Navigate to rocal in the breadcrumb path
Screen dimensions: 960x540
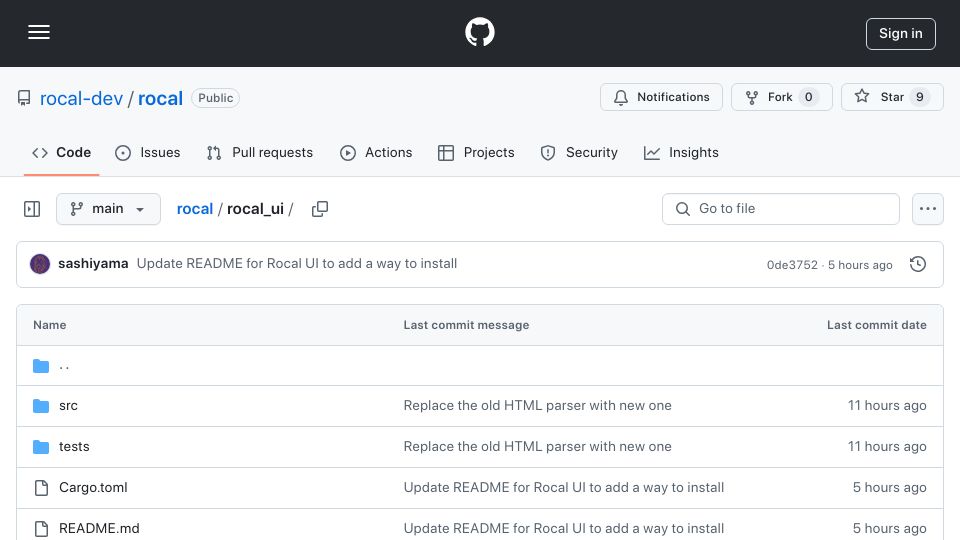(195, 209)
